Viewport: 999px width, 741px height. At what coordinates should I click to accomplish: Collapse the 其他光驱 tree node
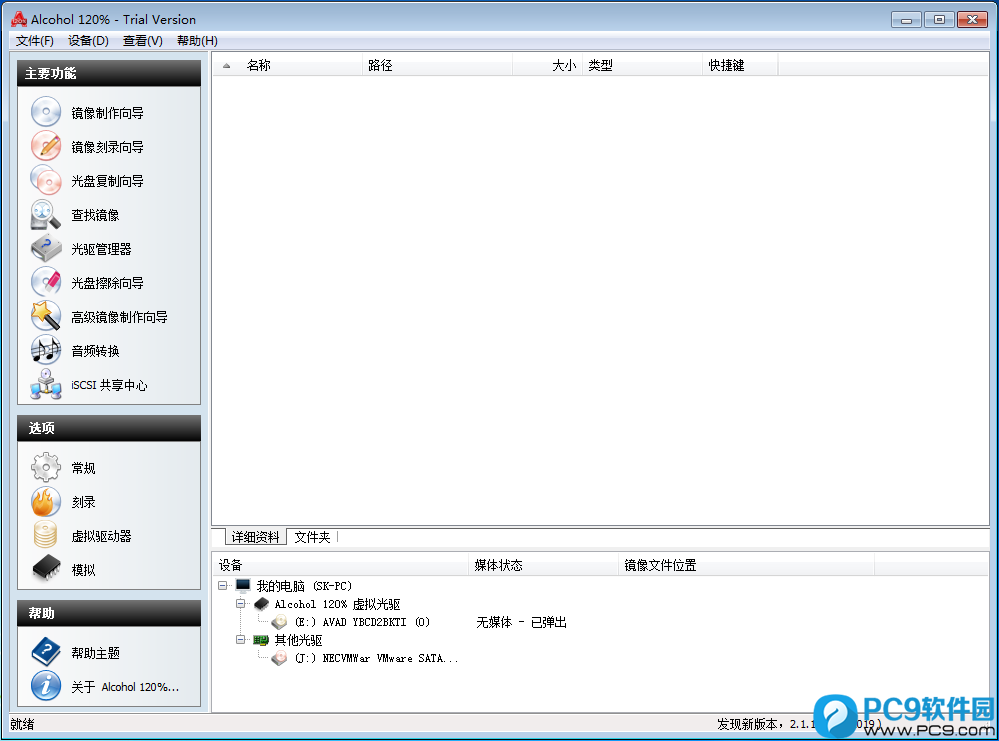pos(240,640)
